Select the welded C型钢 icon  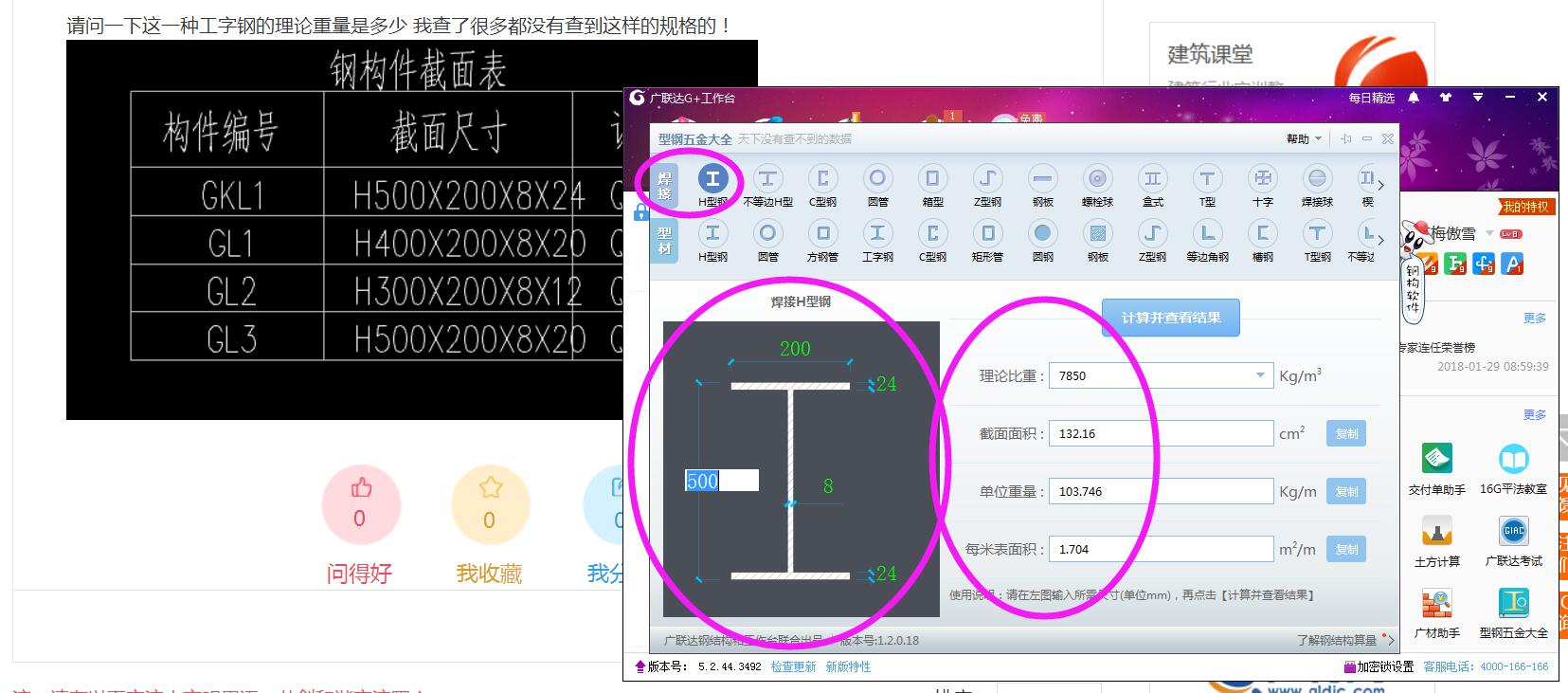(x=822, y=179)
